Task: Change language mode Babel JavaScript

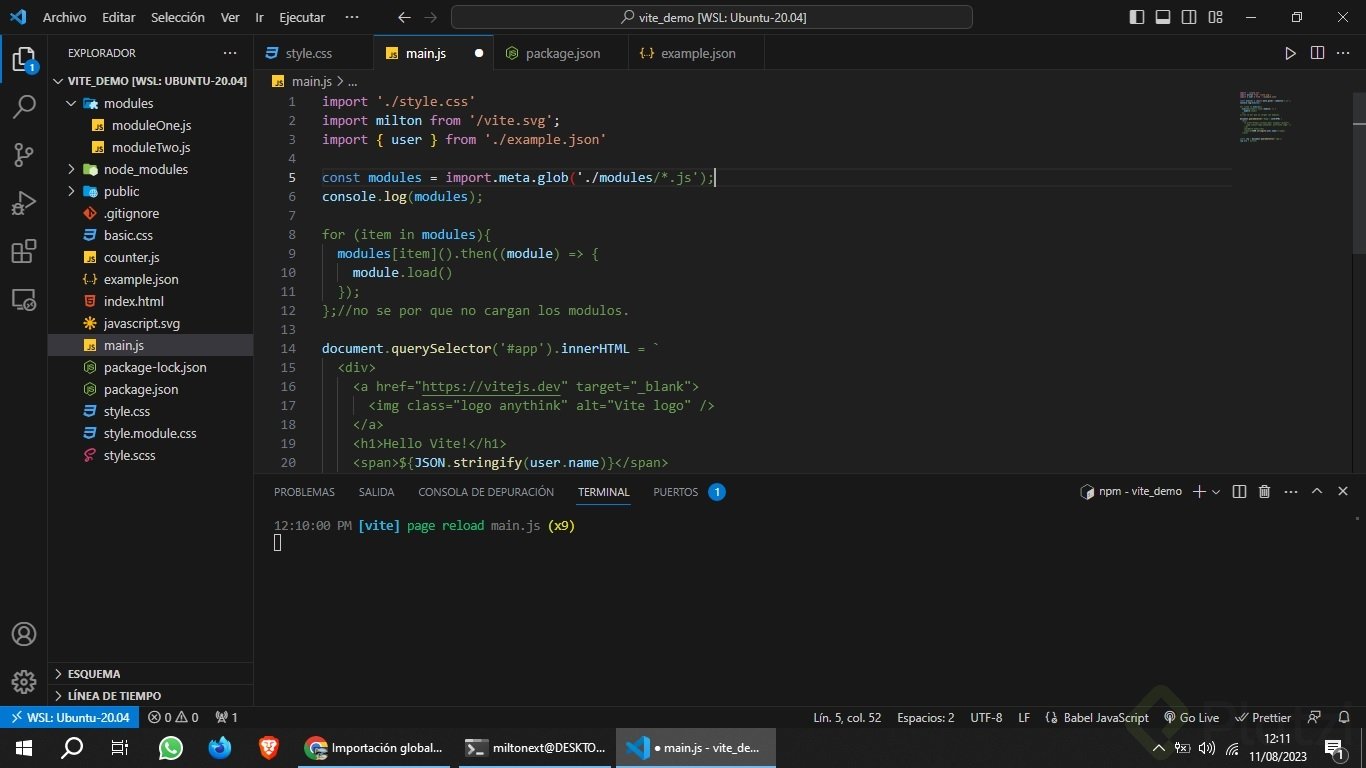Action: tap(1097, 717)
